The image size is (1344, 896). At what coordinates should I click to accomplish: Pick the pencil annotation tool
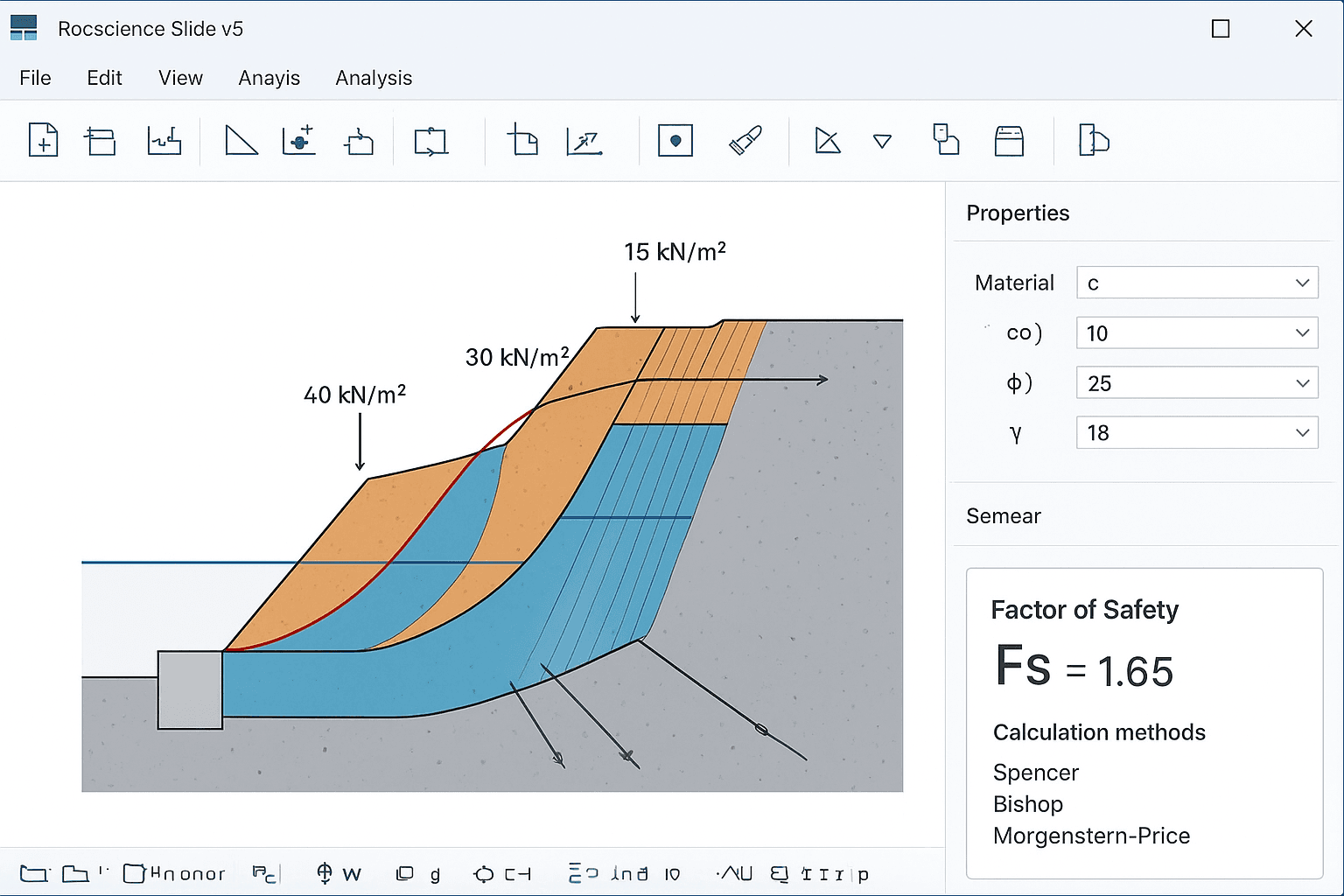745,140
